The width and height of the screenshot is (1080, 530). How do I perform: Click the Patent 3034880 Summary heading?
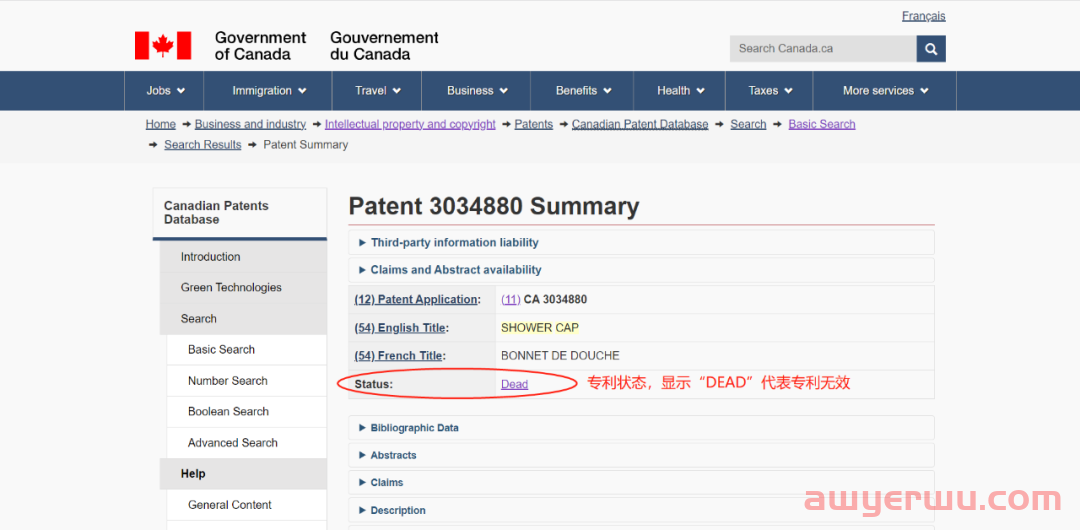pos(494,207)
